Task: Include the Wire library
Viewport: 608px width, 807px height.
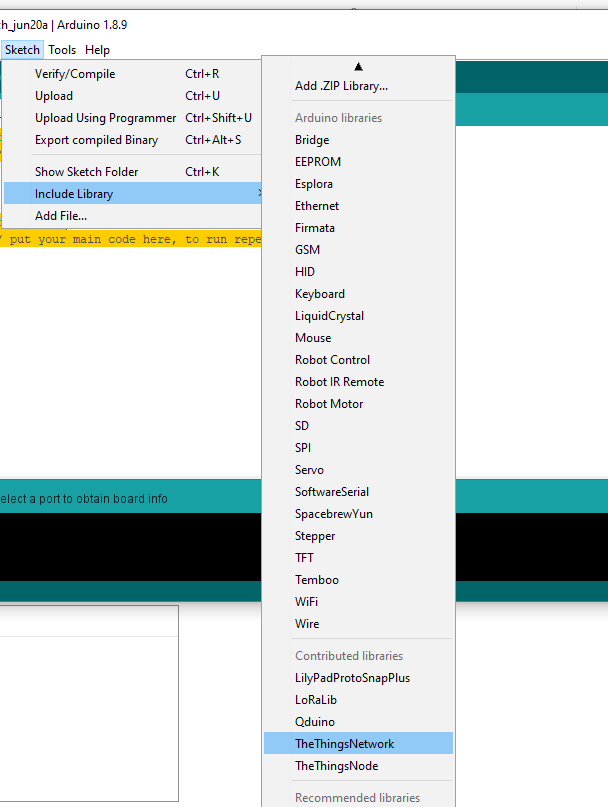Action: tap(358, 624)
